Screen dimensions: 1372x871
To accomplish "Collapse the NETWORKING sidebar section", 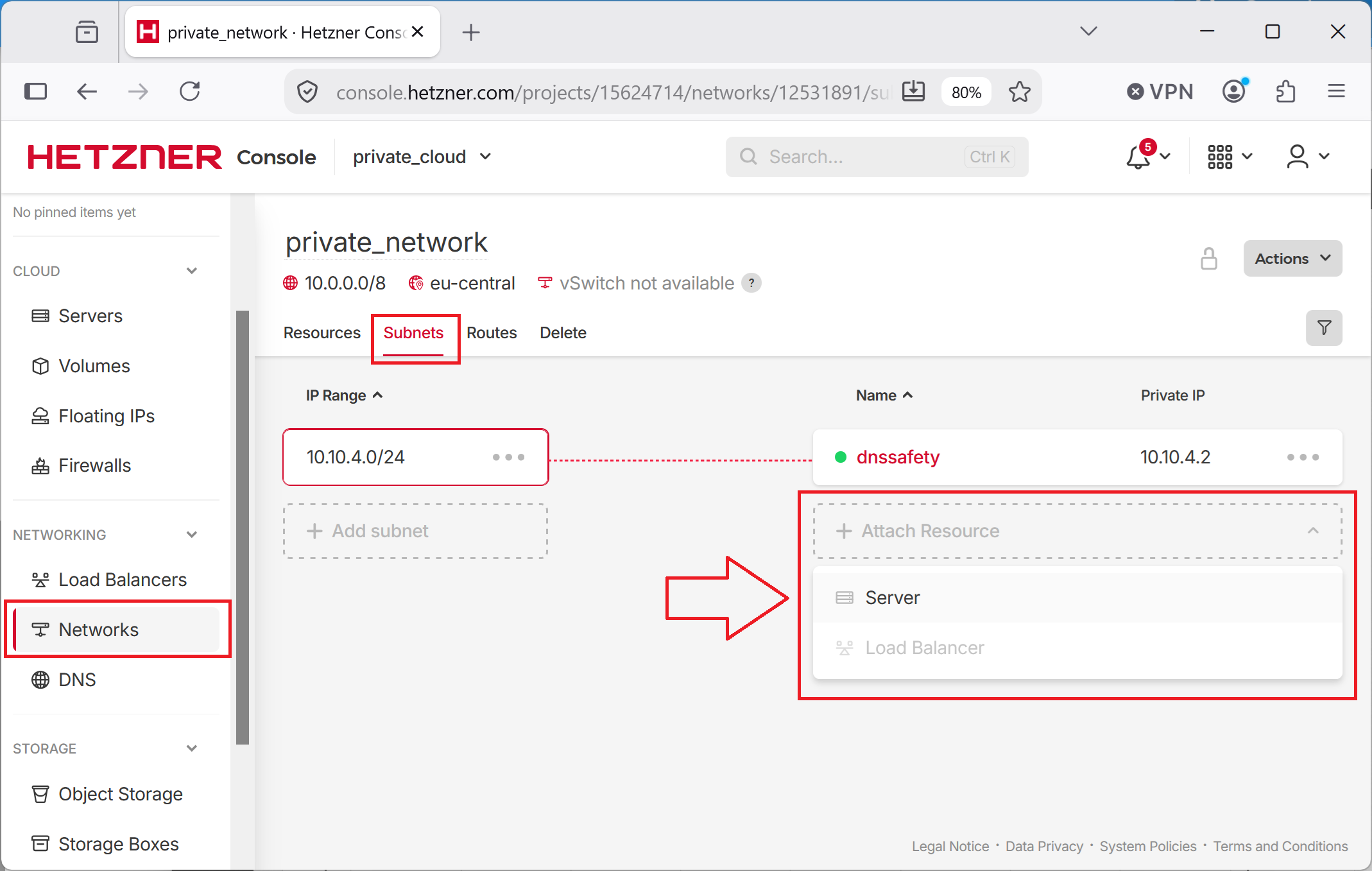I will tap(191, 535).
